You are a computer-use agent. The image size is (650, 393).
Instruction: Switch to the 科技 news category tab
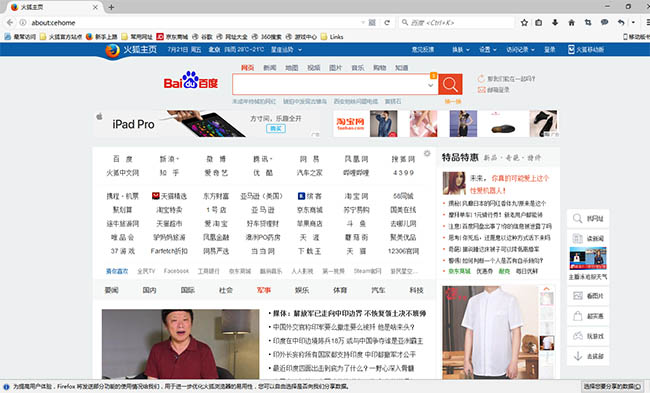click(x=416, y=290)
